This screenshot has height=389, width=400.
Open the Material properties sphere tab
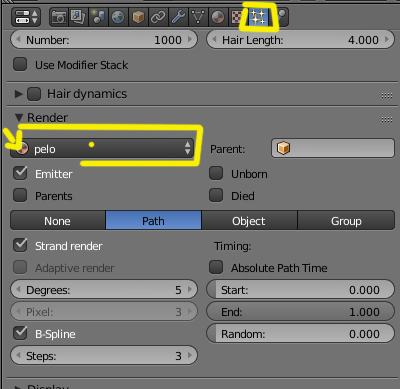(x=218, y=17)
